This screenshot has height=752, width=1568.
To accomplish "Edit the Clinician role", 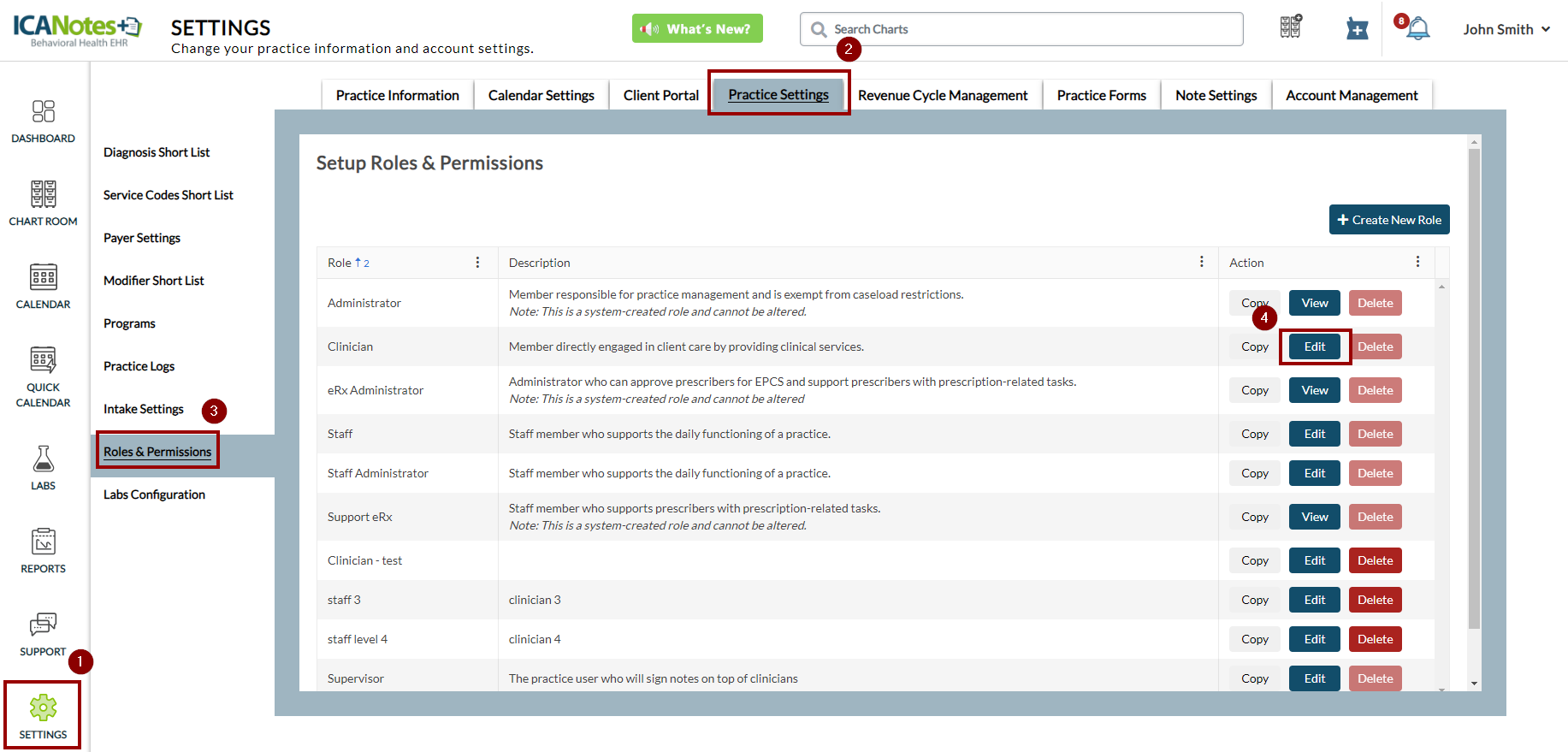I will 1314,346.
